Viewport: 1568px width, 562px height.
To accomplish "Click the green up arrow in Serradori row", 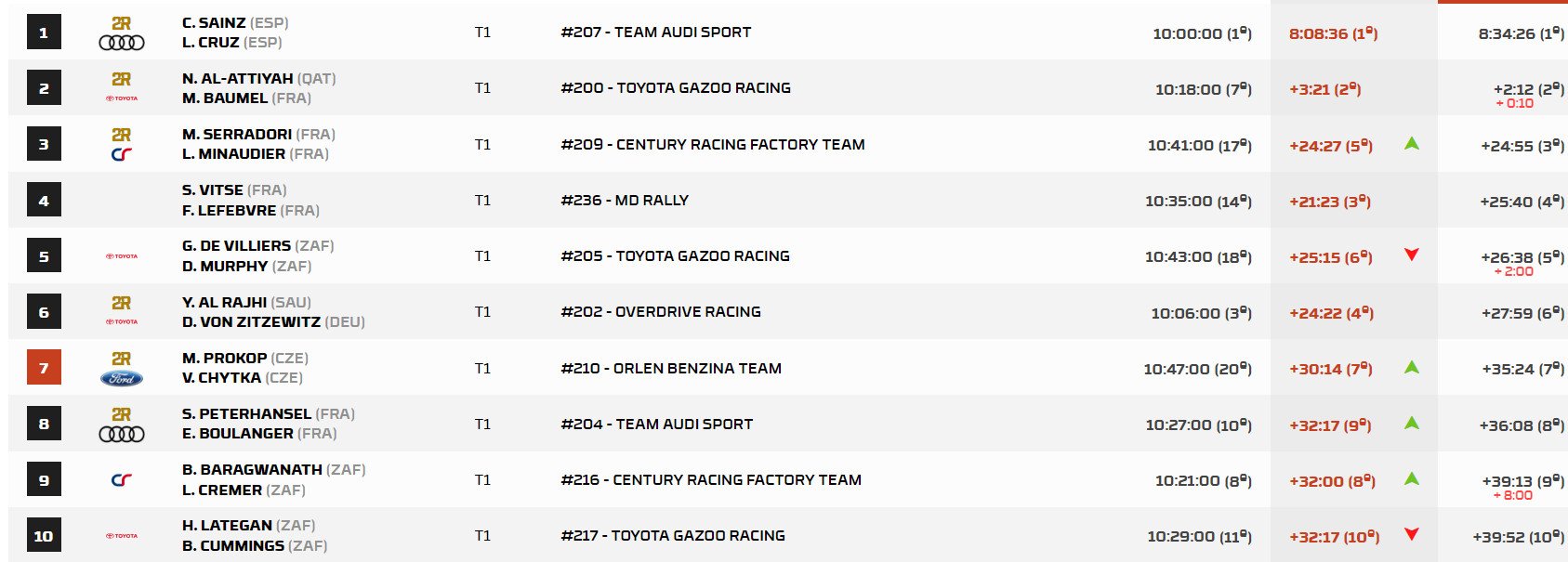I will click(x=1412, y=144).
